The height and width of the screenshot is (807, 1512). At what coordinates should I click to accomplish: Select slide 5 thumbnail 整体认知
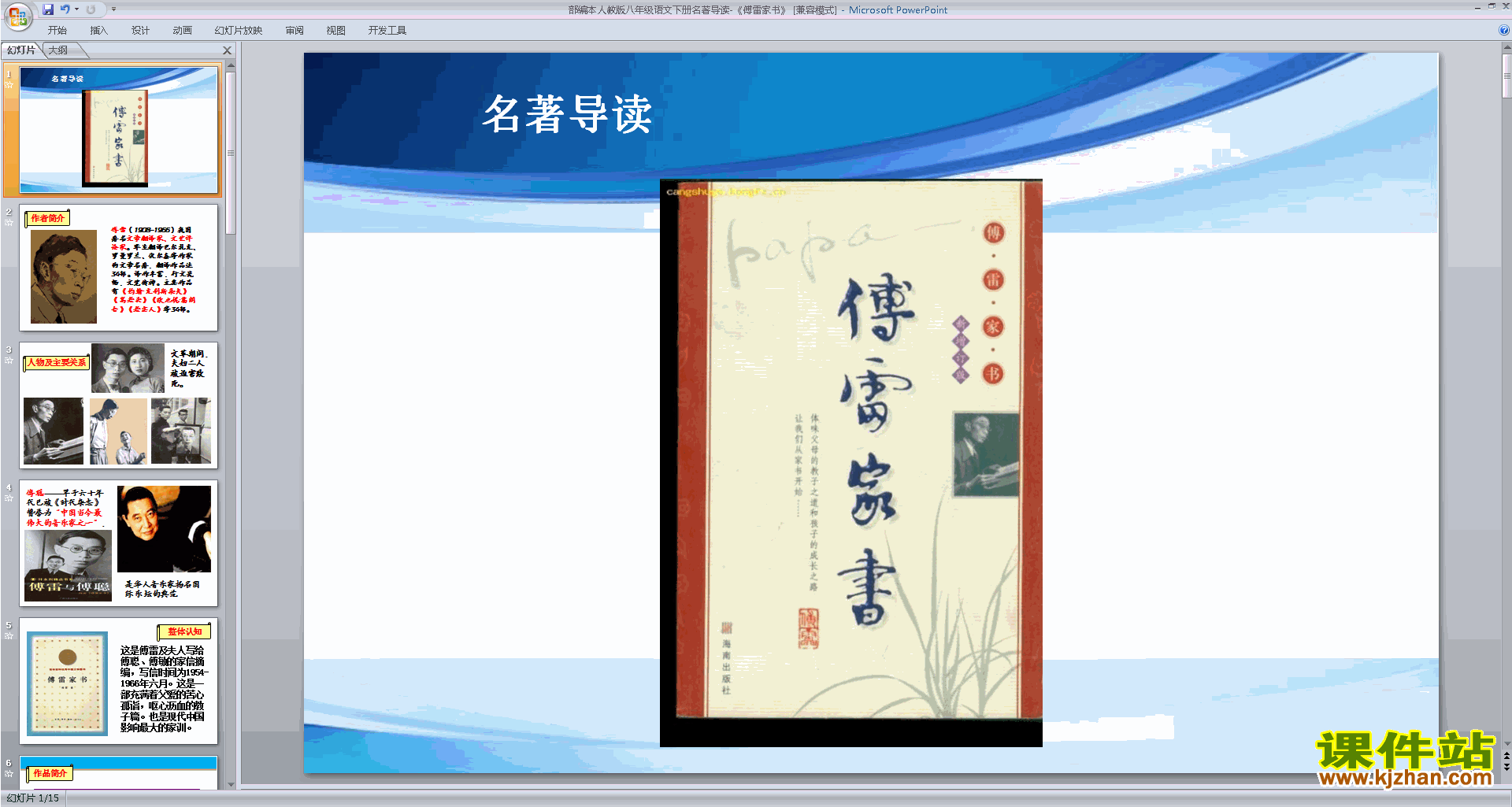[x=119, y=681]
